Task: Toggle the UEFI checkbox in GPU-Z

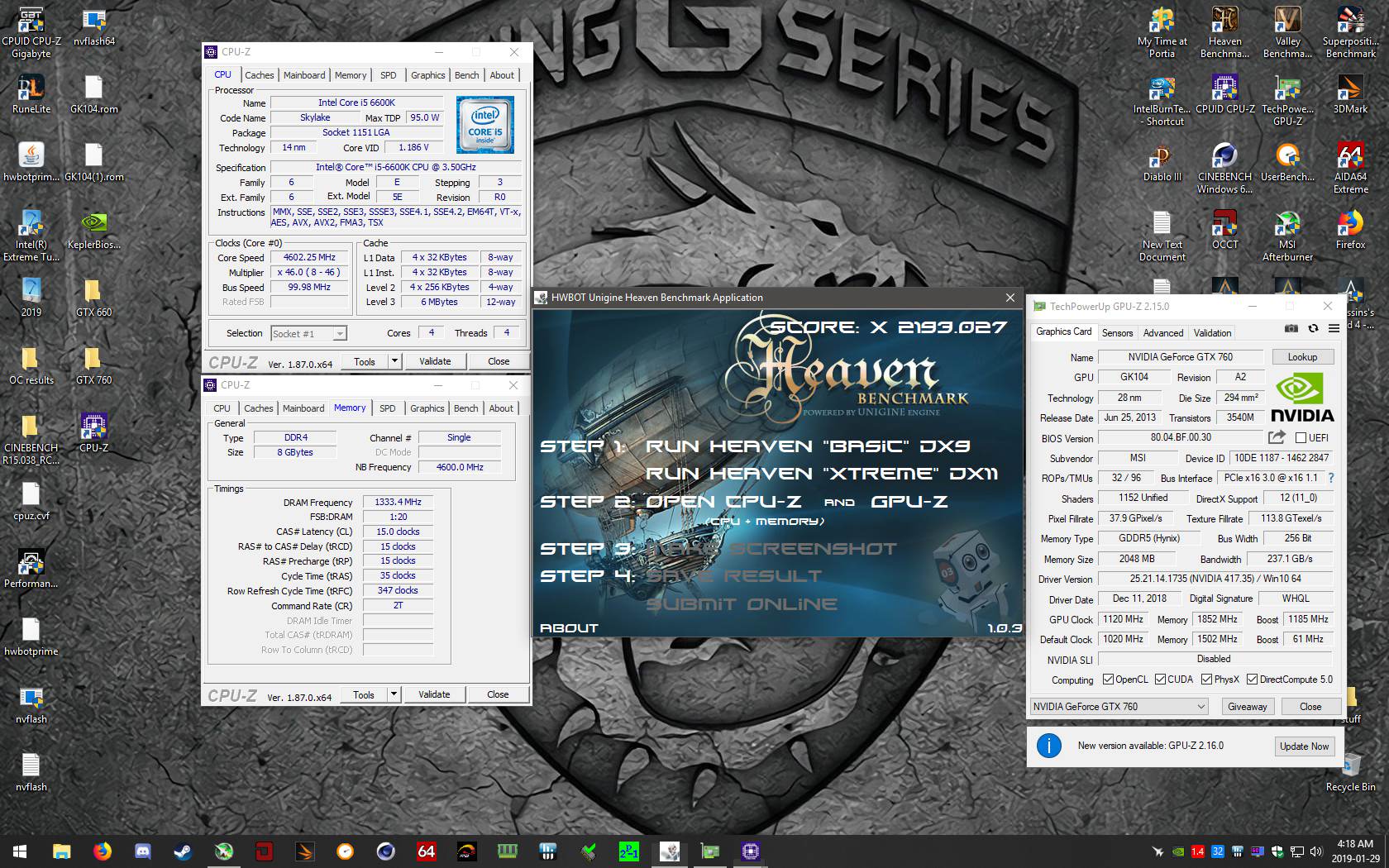Action: [1301, 438]
